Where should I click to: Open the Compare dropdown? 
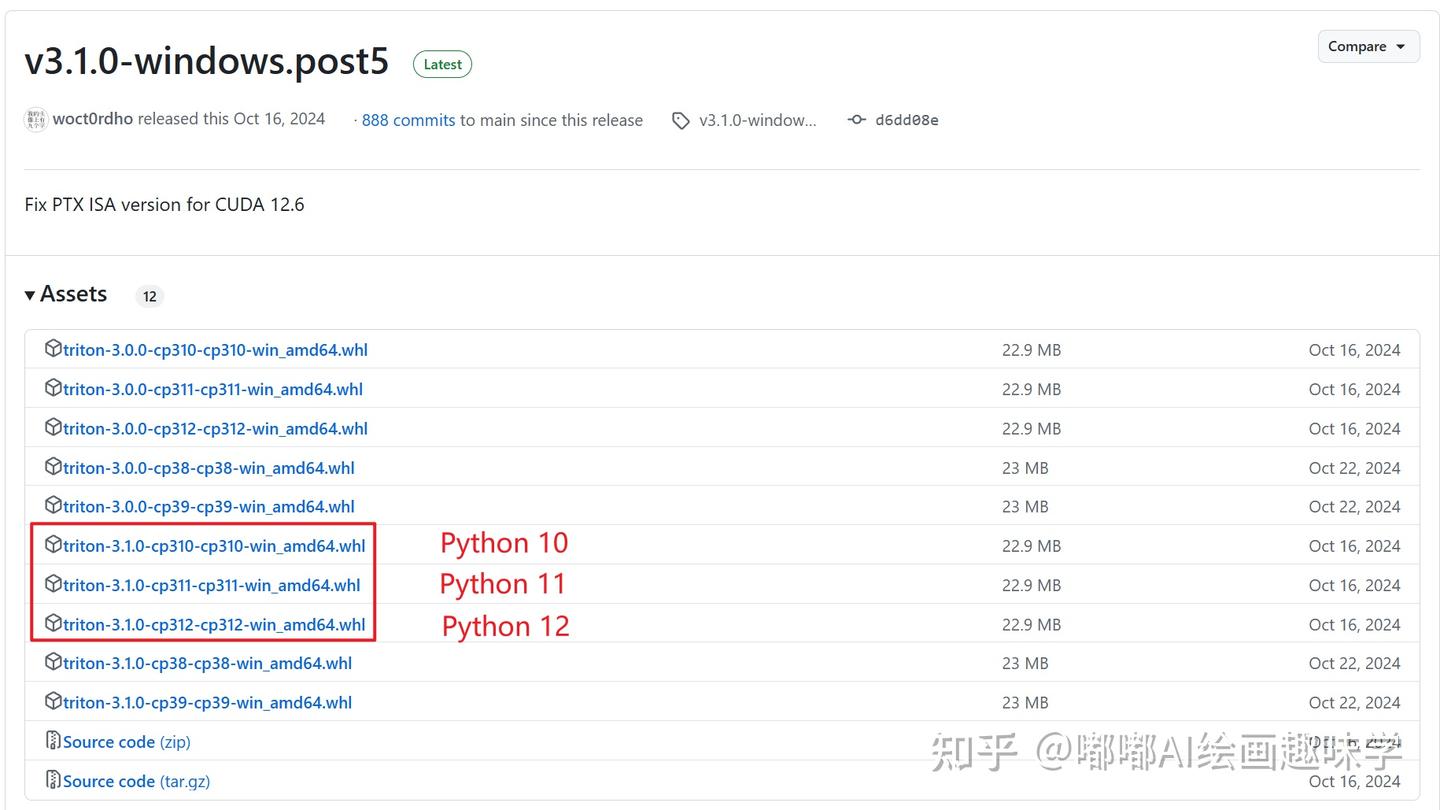point(1367,47)
